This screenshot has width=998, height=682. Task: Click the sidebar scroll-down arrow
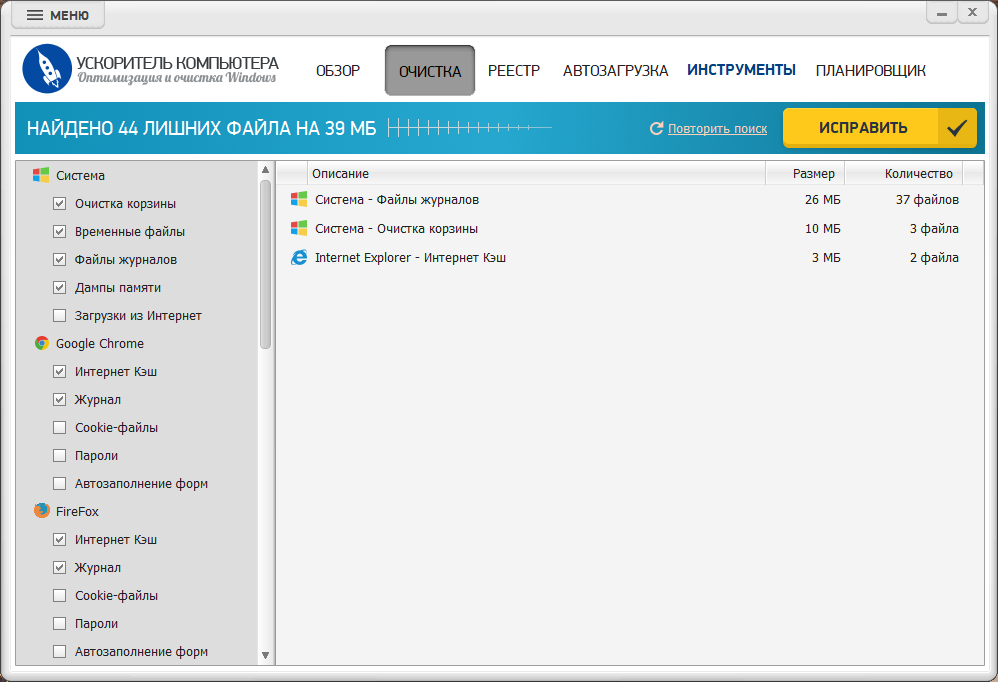(x=265, y=655)
